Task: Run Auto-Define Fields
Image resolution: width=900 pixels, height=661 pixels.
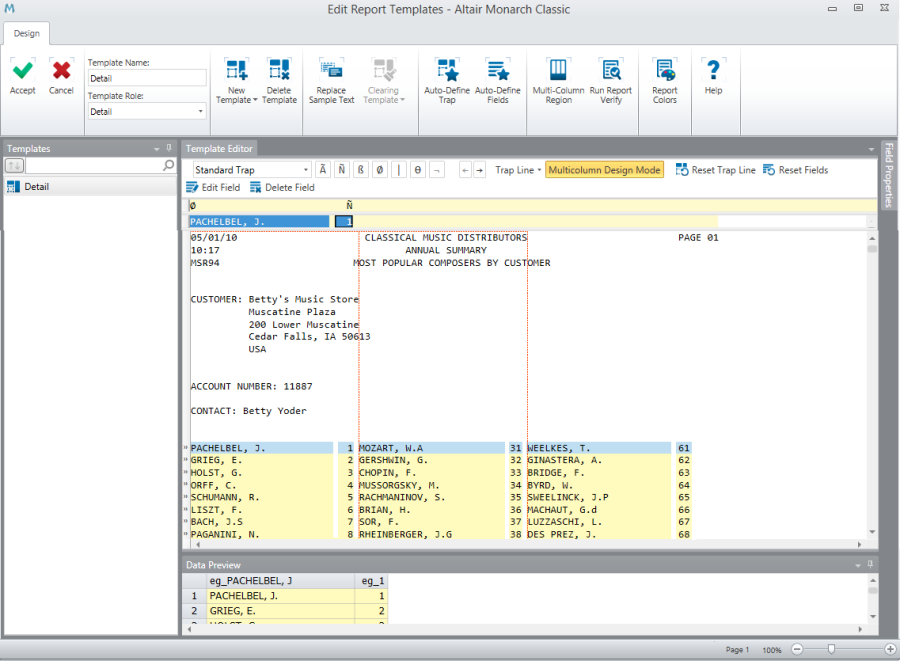Action: 497,71
